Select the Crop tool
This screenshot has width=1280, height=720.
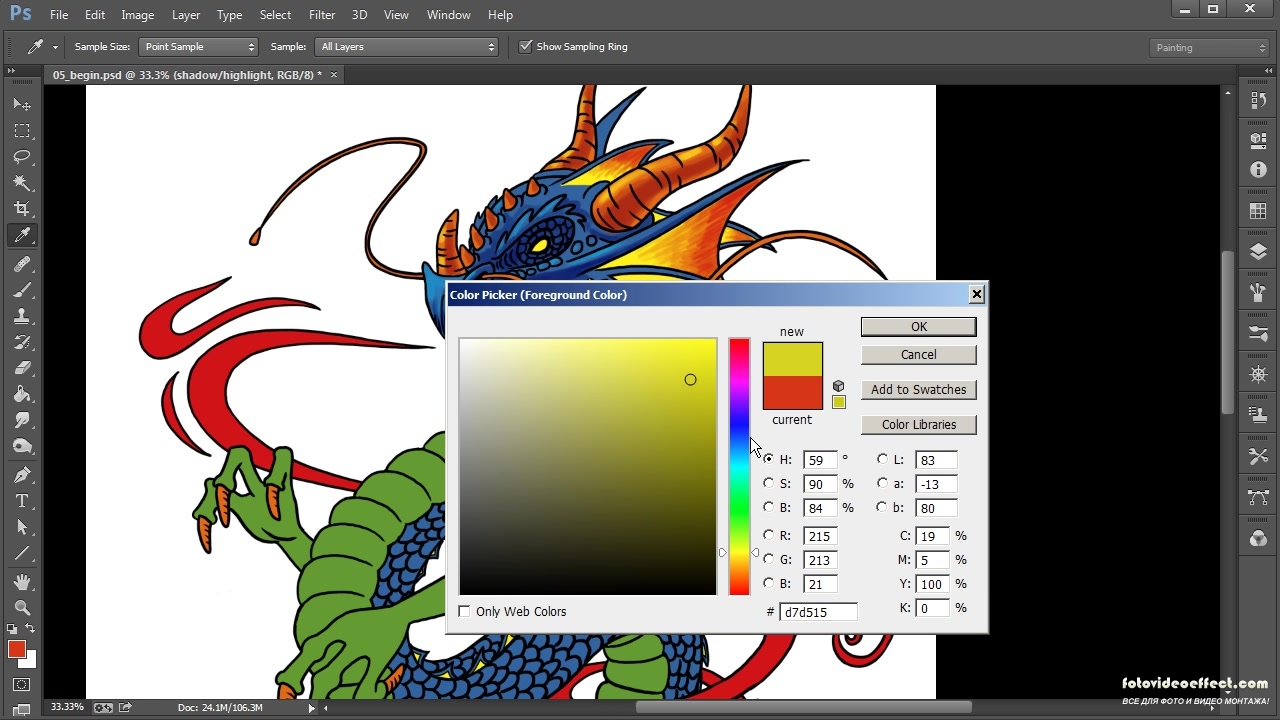point(22,209)
